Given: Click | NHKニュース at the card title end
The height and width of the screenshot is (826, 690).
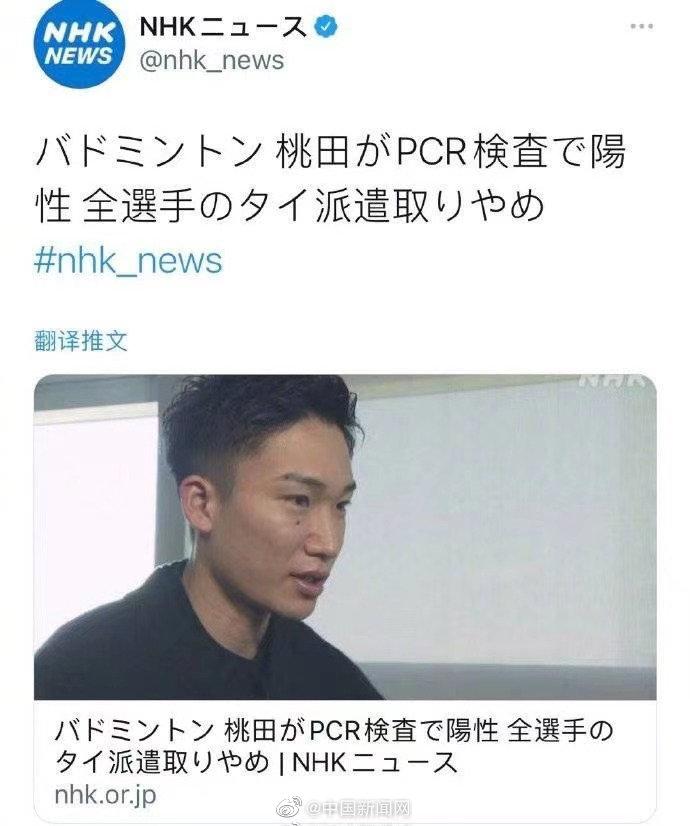Looking at the screenshot, I should pos(367,762).
